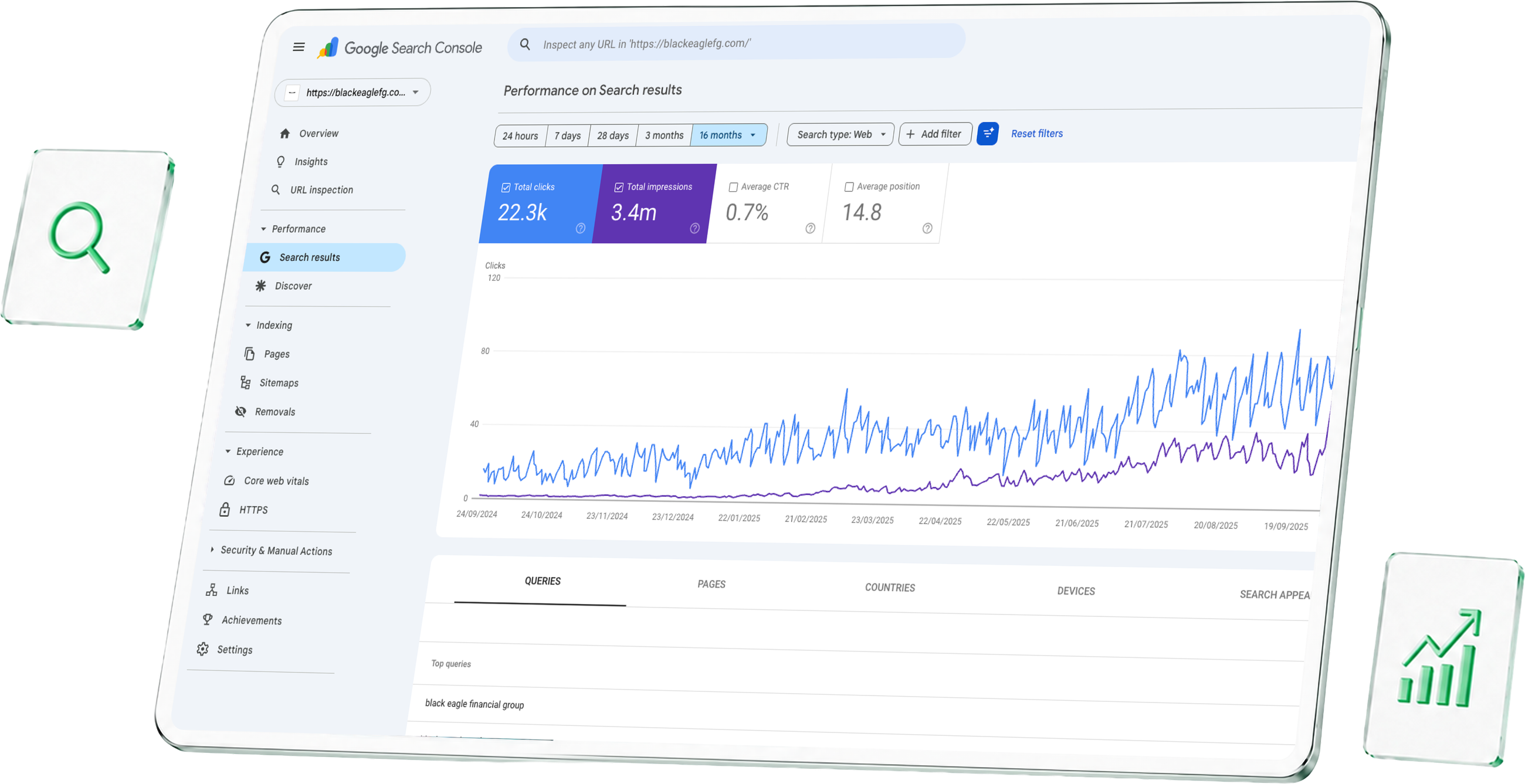Click the Core web vitals gauge icon
1525x784 pixels.
coord(230,480)
